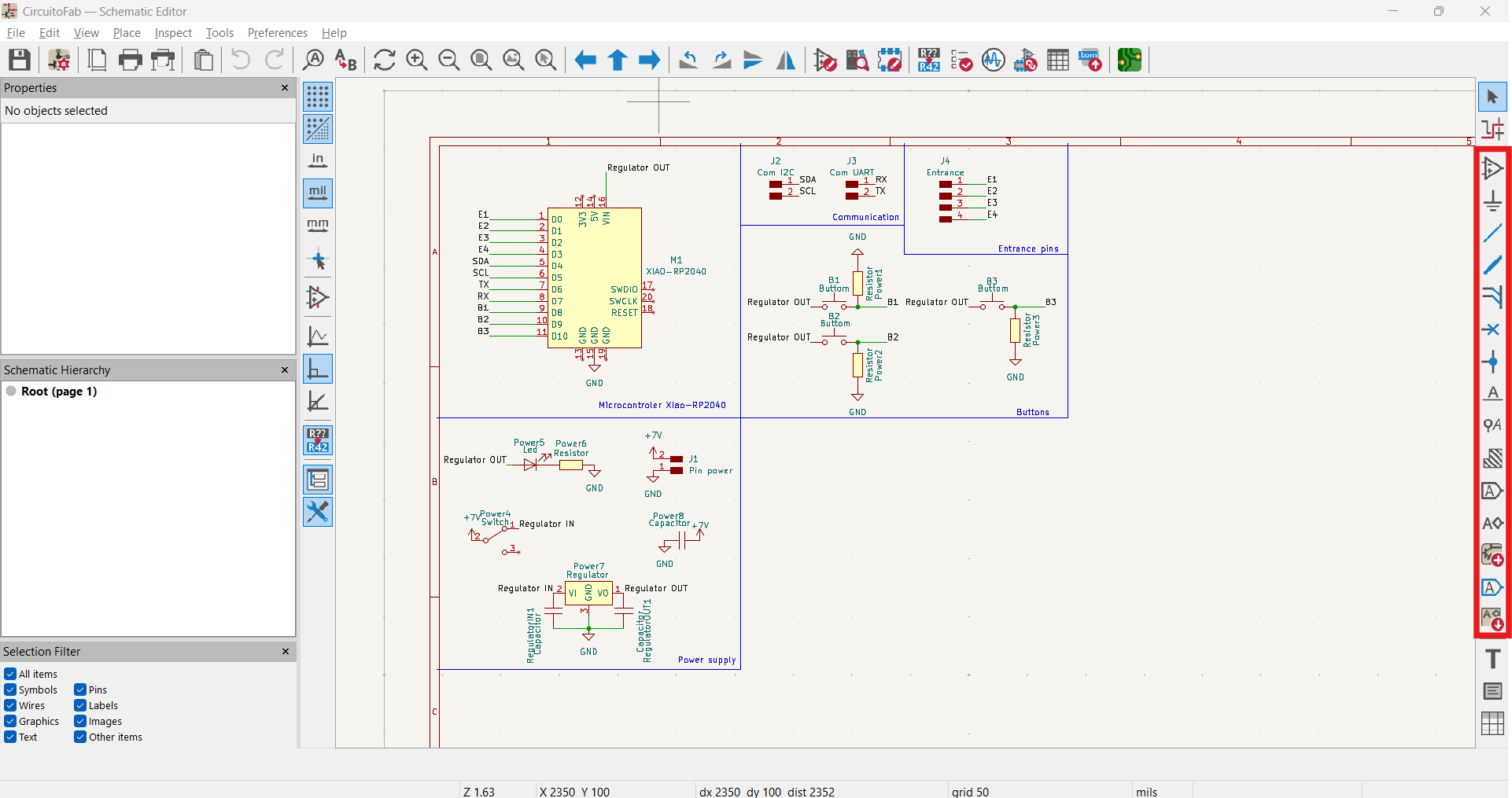Open the Find tool
This screenshot has width=1512, height=798.
(x=313, y=60)
